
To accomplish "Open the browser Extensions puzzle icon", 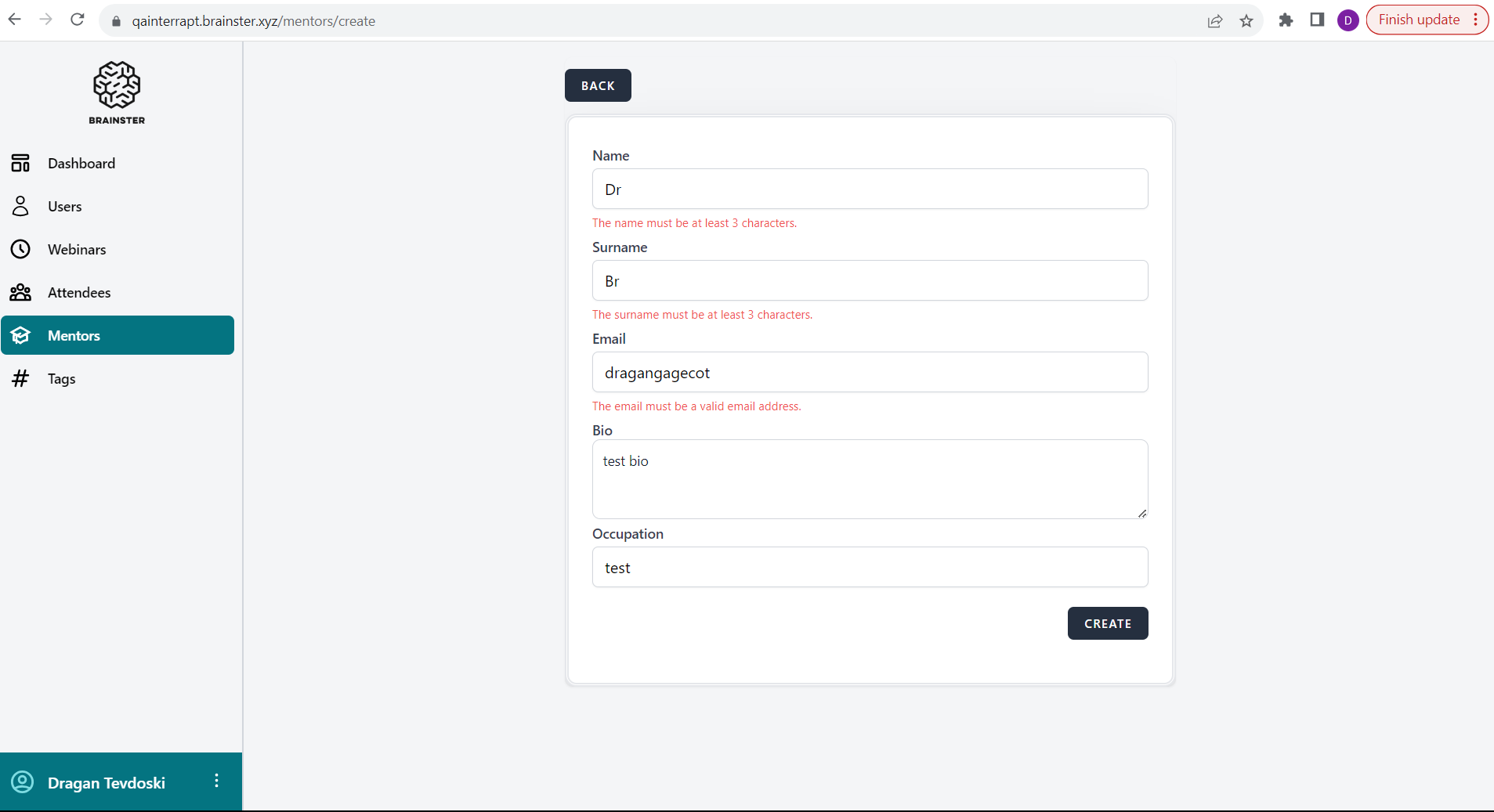I will (1285, 20).
